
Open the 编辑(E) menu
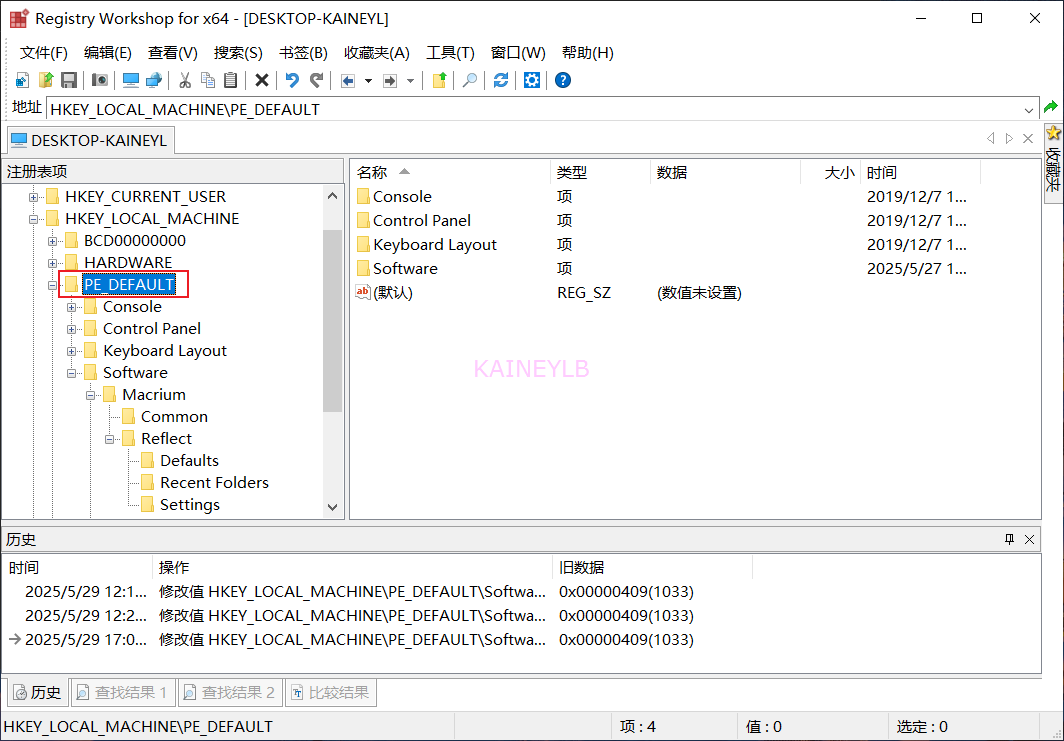point(107,53)
